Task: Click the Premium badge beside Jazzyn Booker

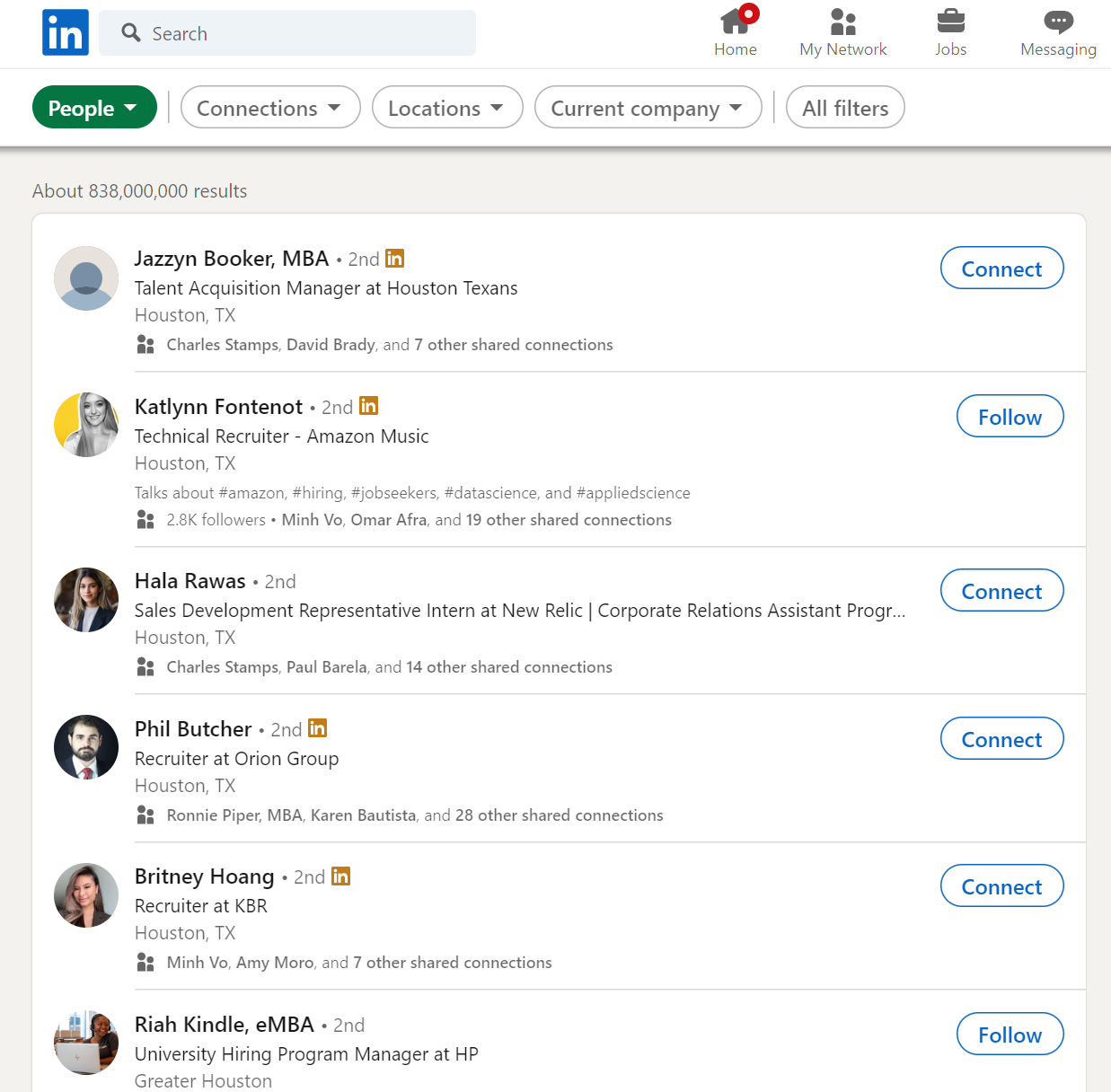Action: click(x=395, y=259)
